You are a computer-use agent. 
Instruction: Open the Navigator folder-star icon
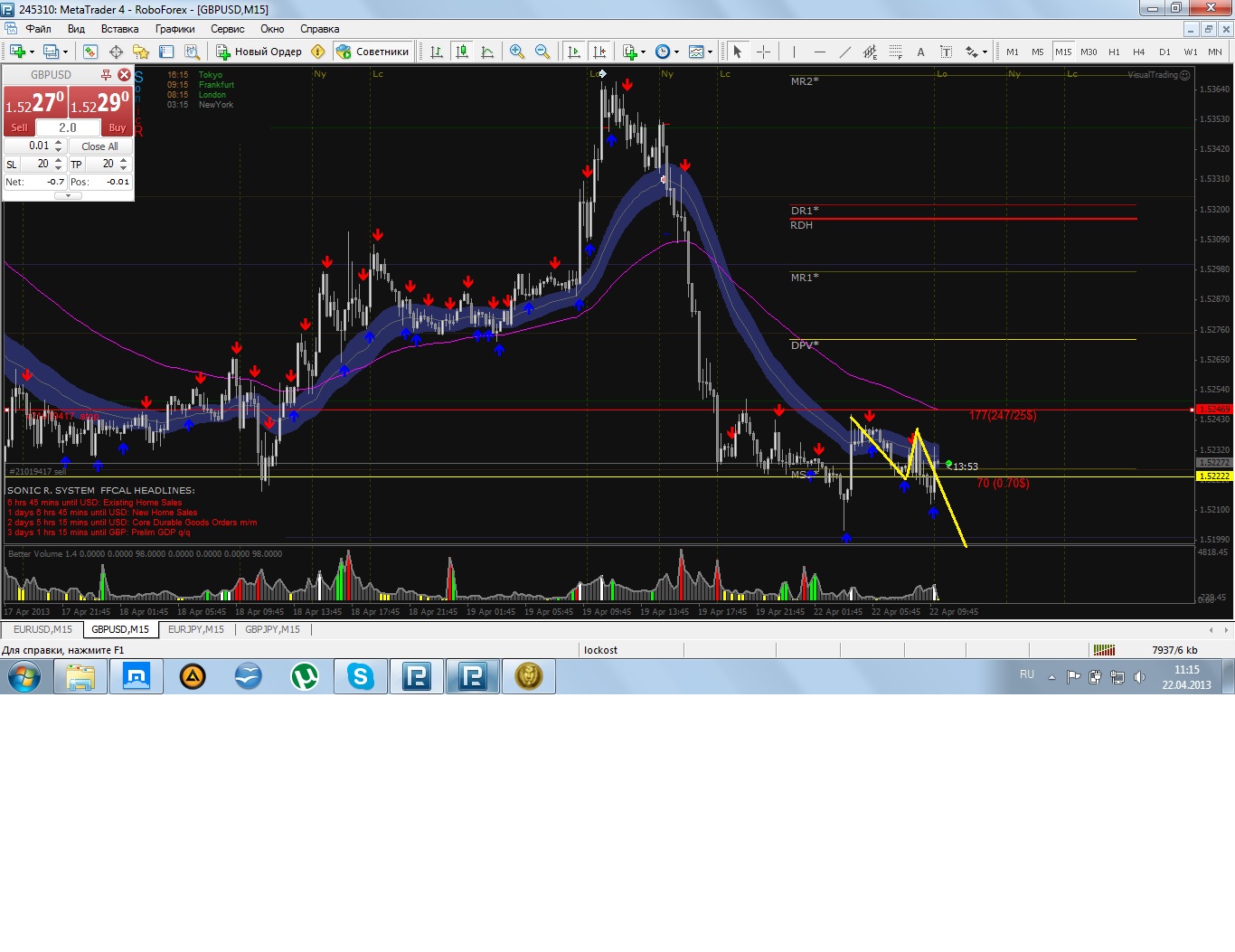(x=140, y=52)
